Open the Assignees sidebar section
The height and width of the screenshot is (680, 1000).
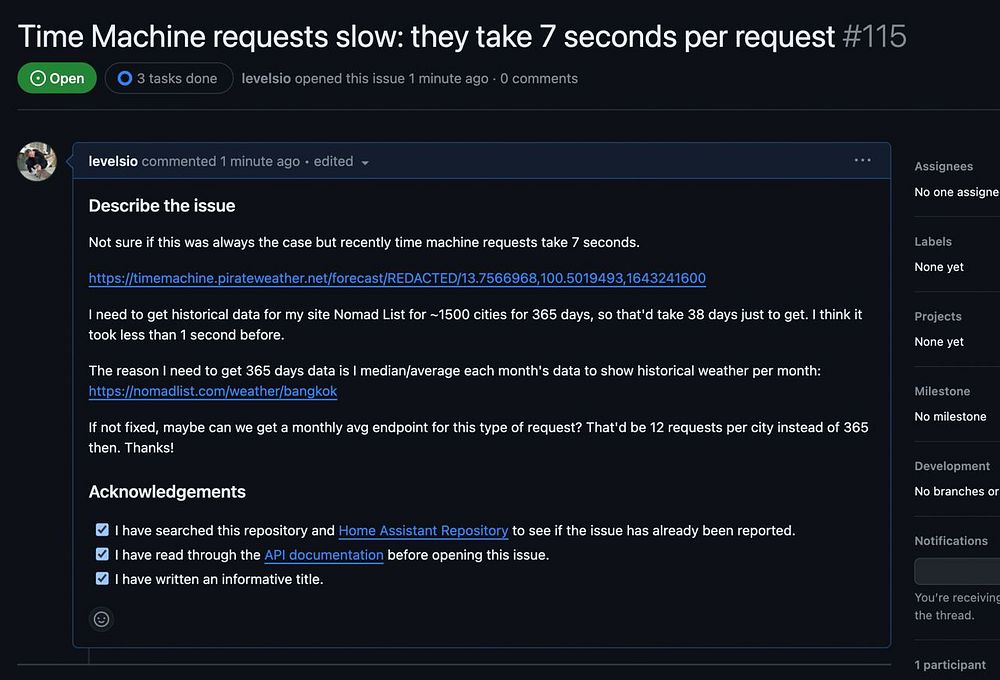tap(943, 166)
